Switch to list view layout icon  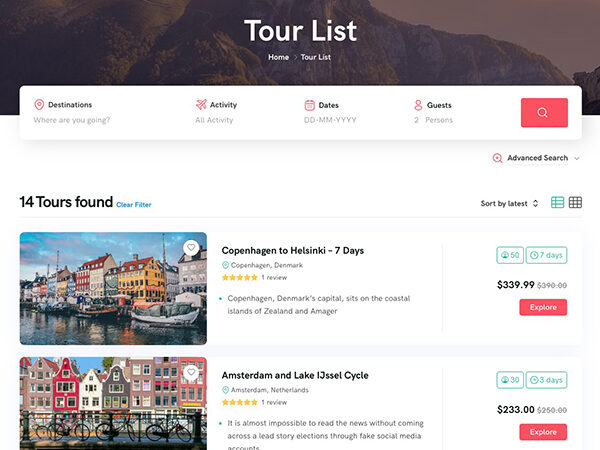pos(558,203)
